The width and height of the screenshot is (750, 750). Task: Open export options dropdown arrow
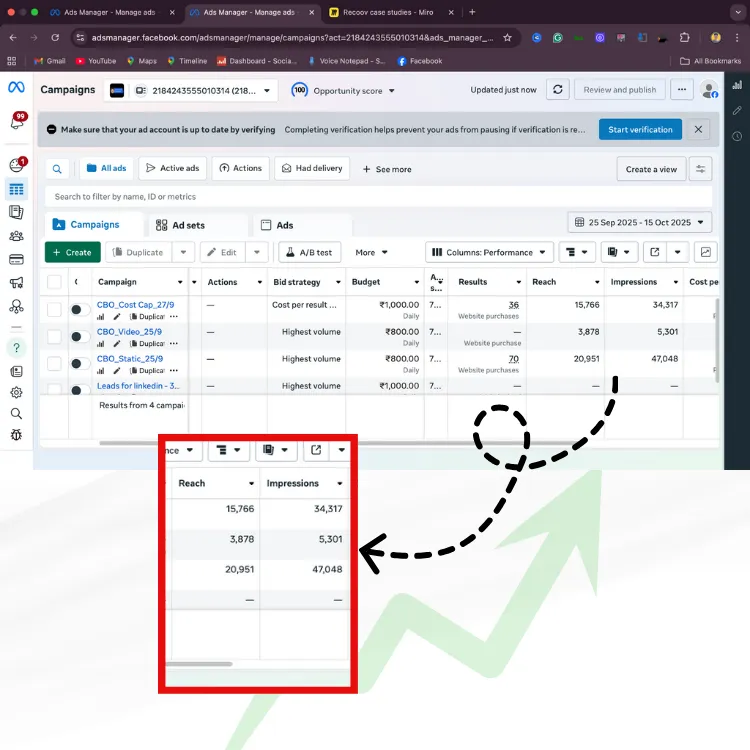pos(677,252)
